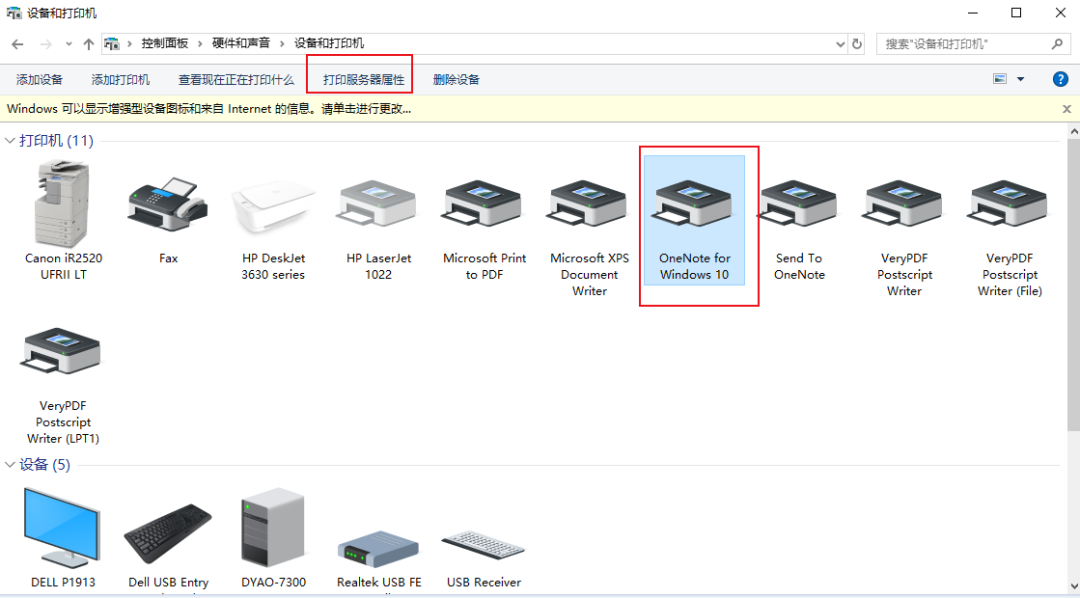
Task: Click 设备和打印机 breadcrumb segment
Action: 329,43
